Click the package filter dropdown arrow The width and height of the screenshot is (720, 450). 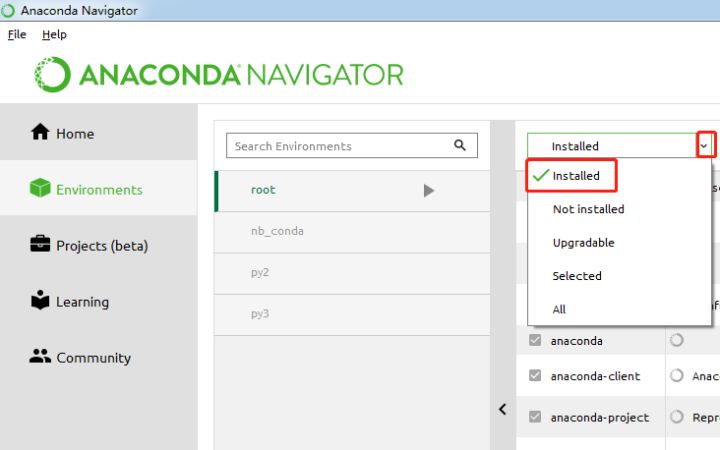pos(704,146)
